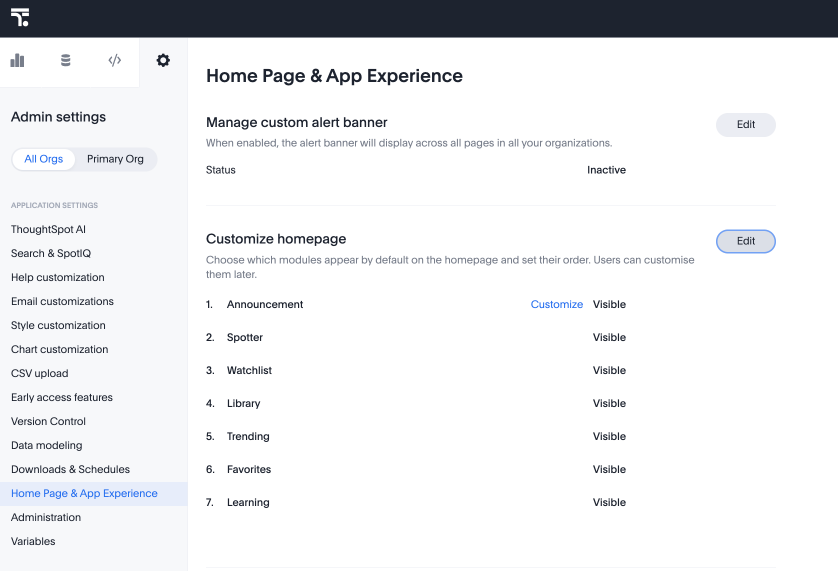Image resolution: width=838 pixels, height=571 pixels.
Task: Click the Inactive status value
Action: pos(606,170)
